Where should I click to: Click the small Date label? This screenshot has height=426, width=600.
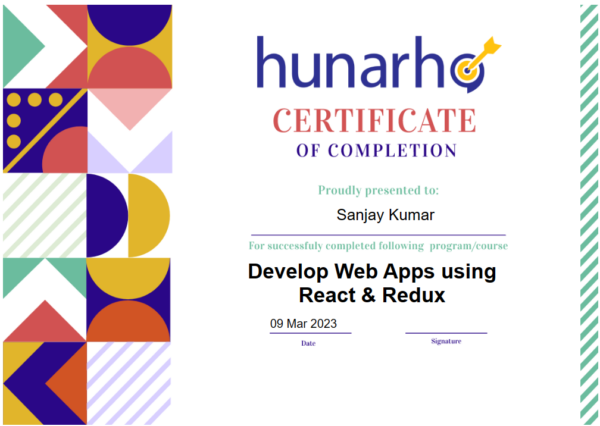pos(309,343)
